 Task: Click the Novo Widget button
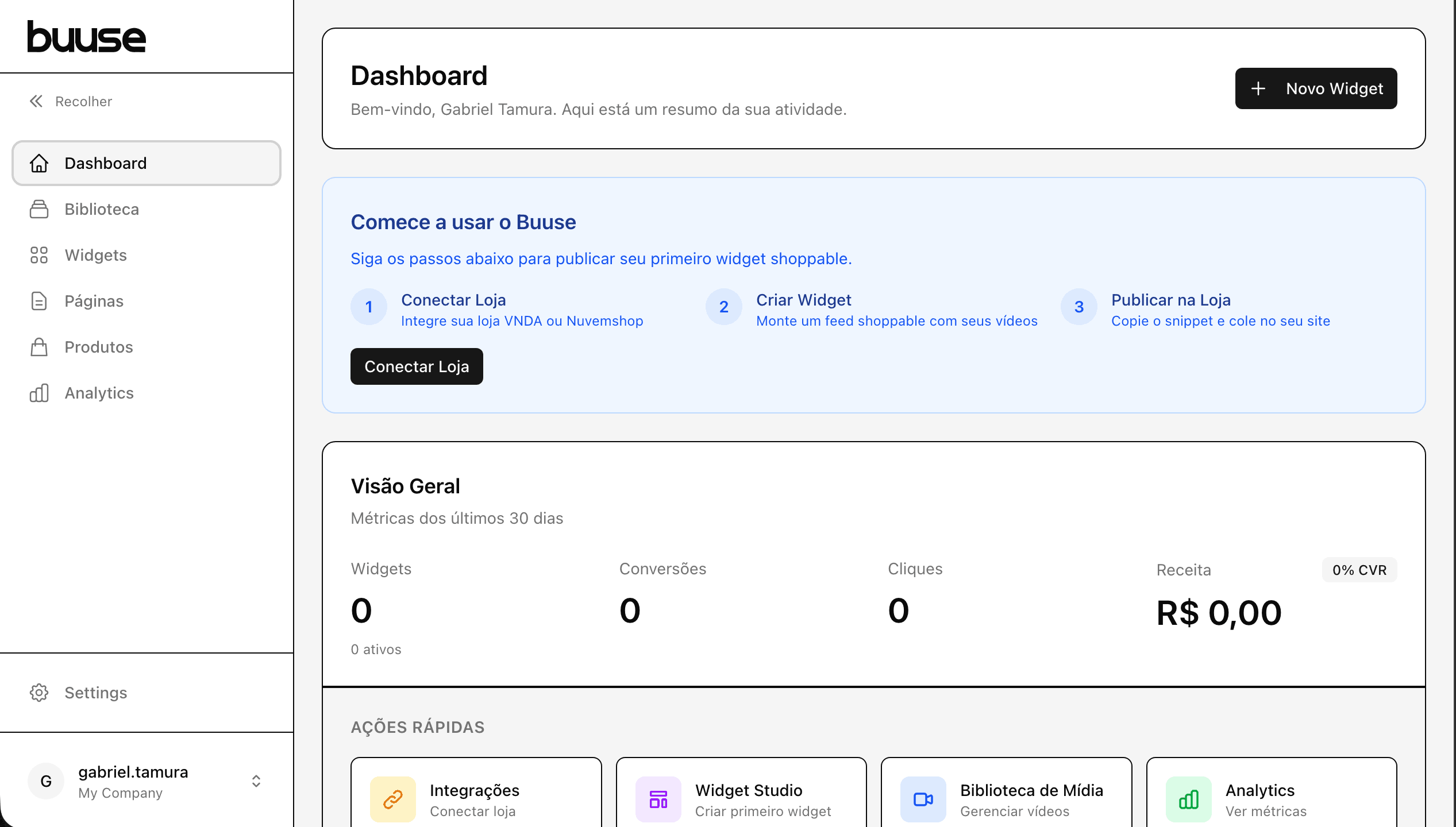[x=1316, y=88]
